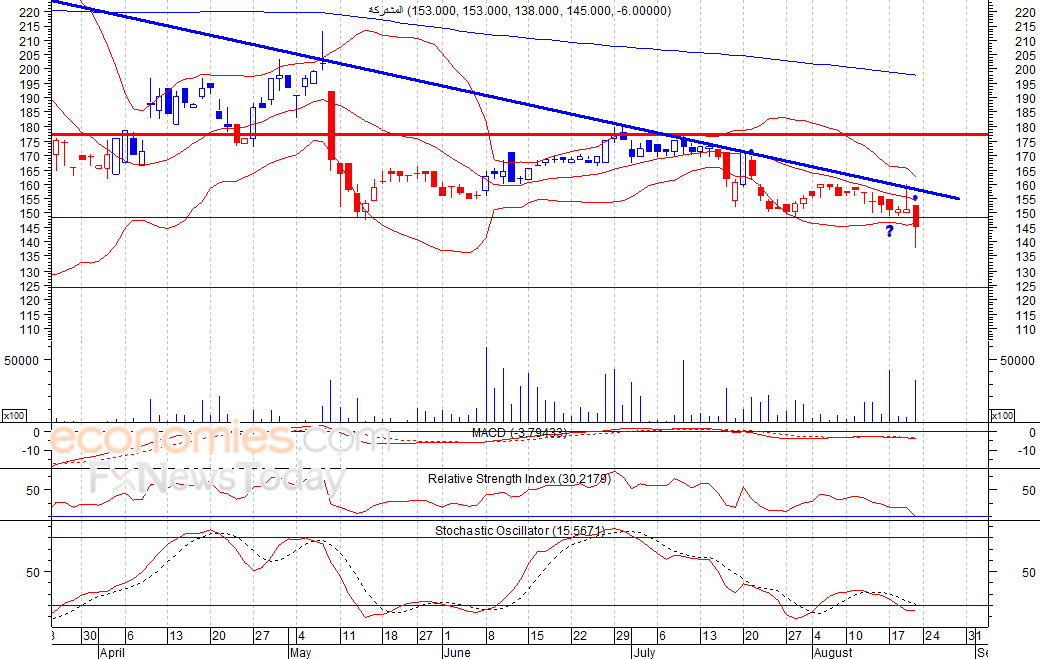The image size is (1040, 659).
Task: Click the August month label on time axis
Action: [833, 652]
